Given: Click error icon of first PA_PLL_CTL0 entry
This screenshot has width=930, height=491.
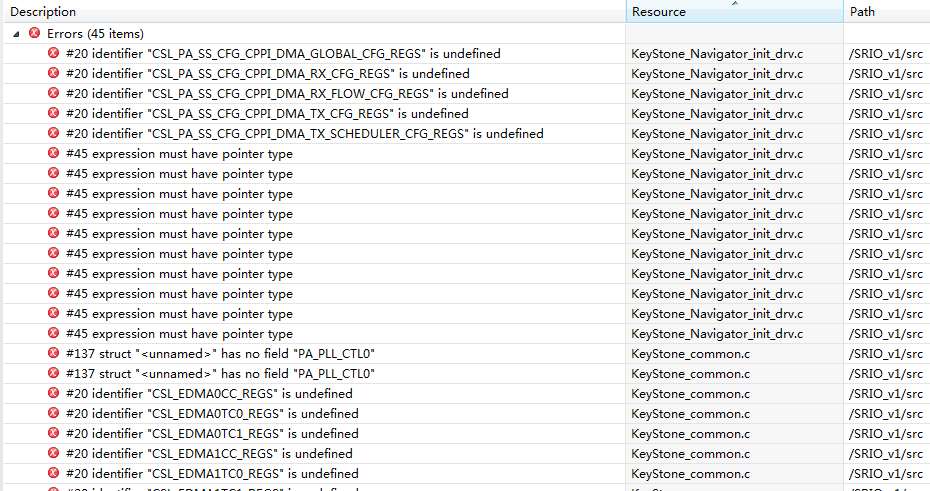Looking at the screenshot, I should coord(54,354).
